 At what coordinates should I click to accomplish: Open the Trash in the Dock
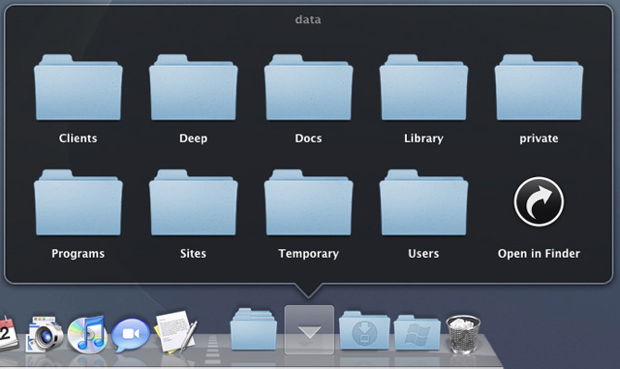point(463,334)
